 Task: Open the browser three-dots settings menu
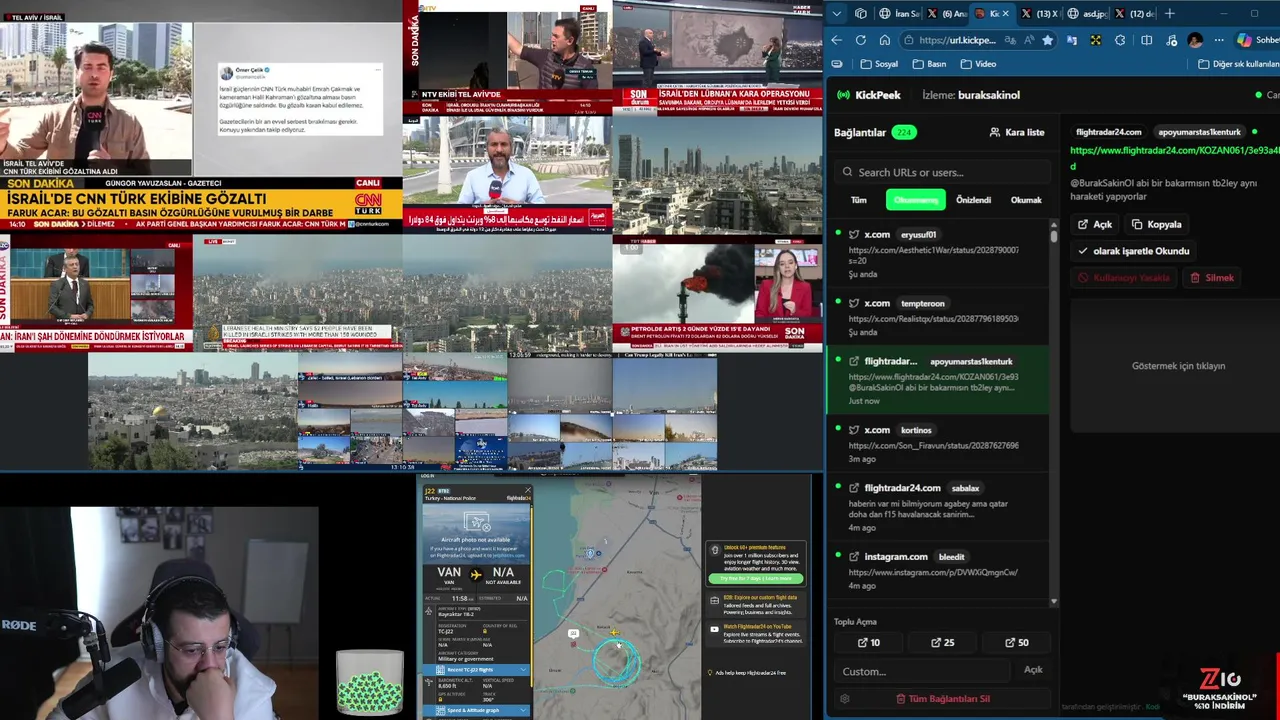pos(1219,40)
